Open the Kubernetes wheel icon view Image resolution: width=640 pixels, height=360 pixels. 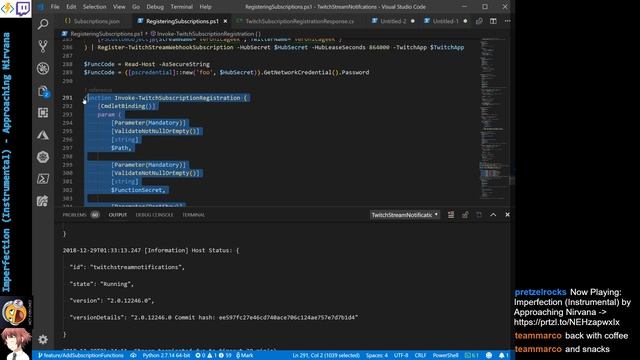click(43, 157)
